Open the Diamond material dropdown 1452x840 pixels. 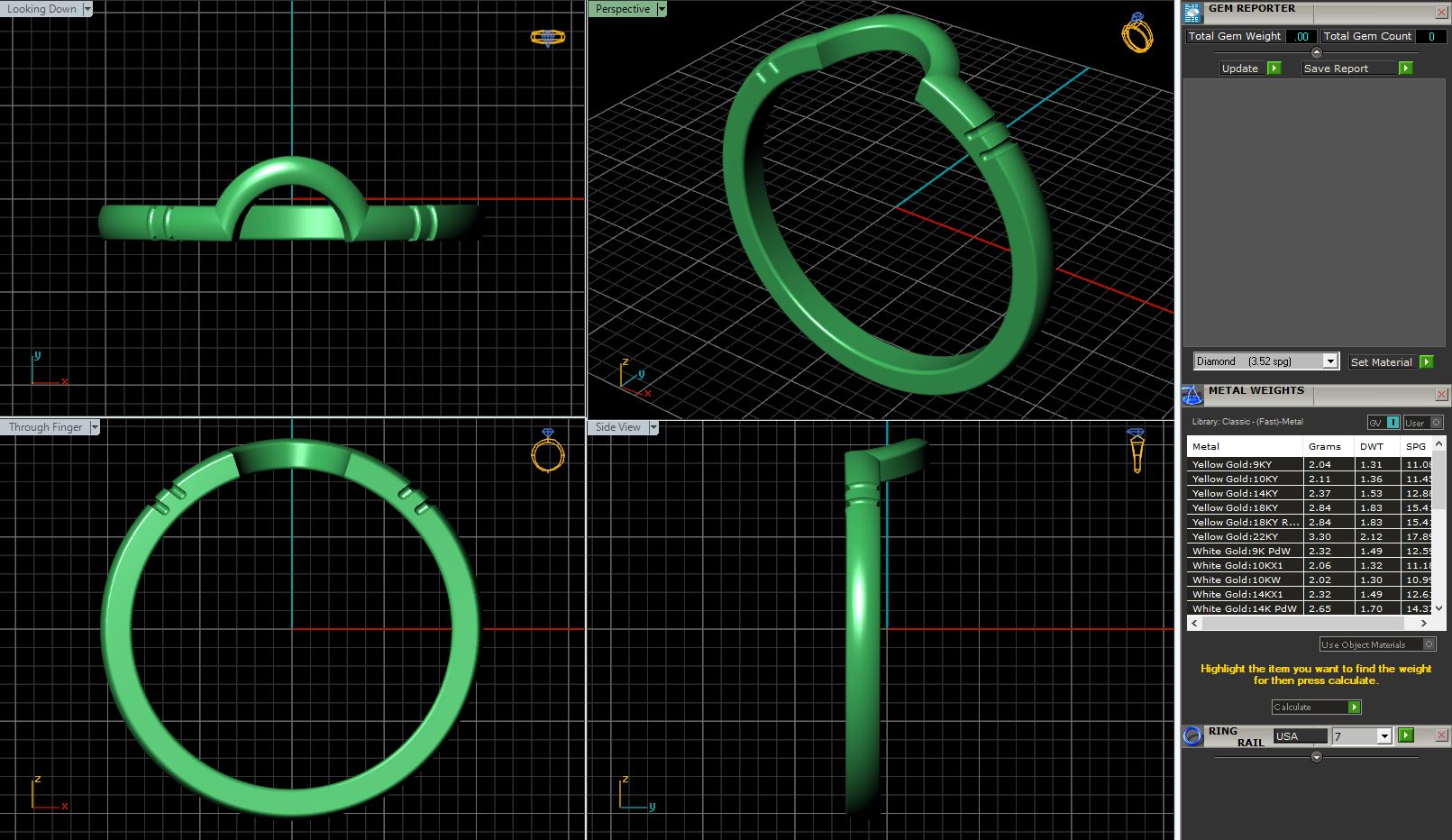(x=1329, y=361)
